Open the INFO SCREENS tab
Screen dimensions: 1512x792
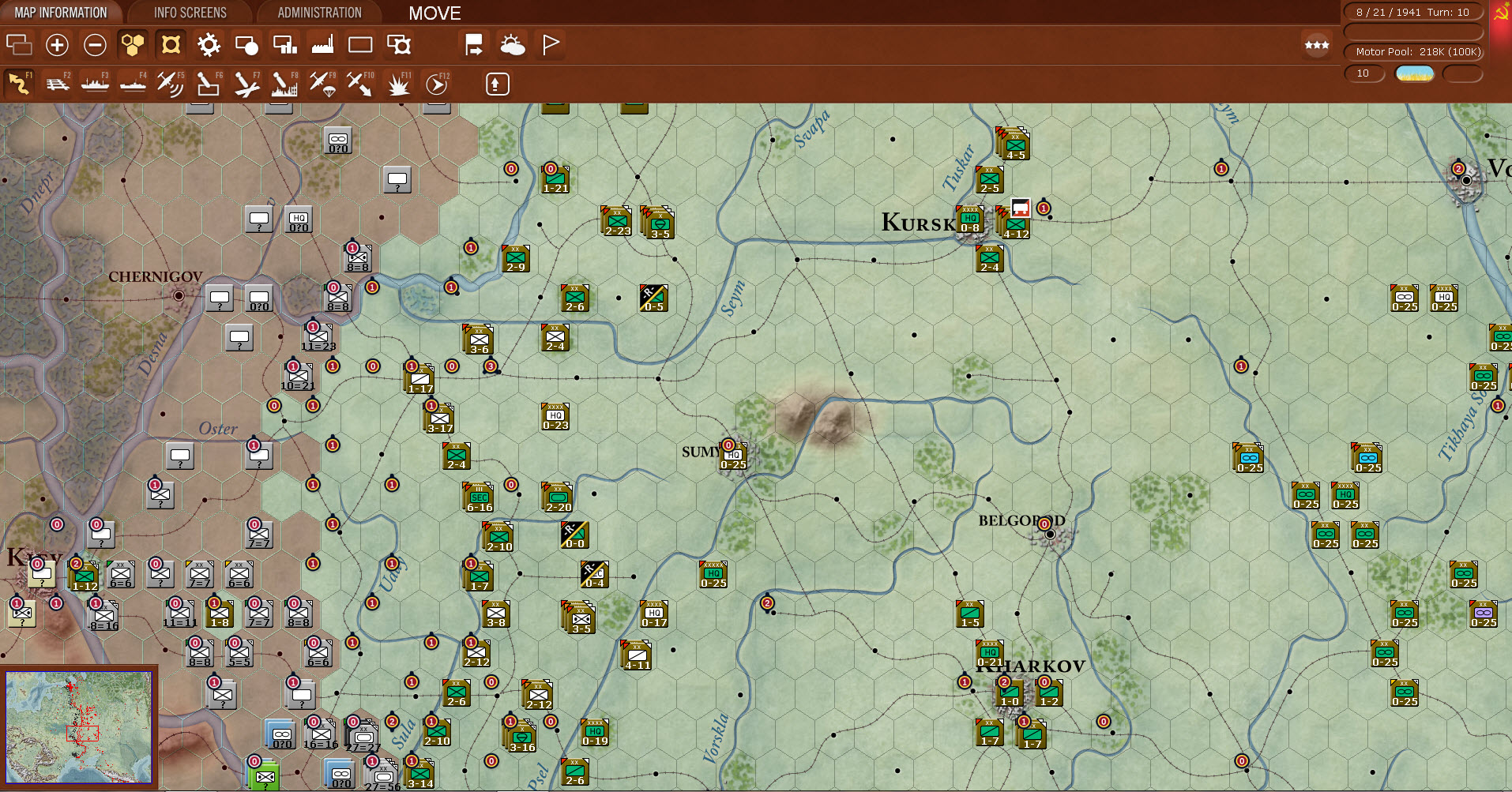pyautogui.click(x=190, y=13)
